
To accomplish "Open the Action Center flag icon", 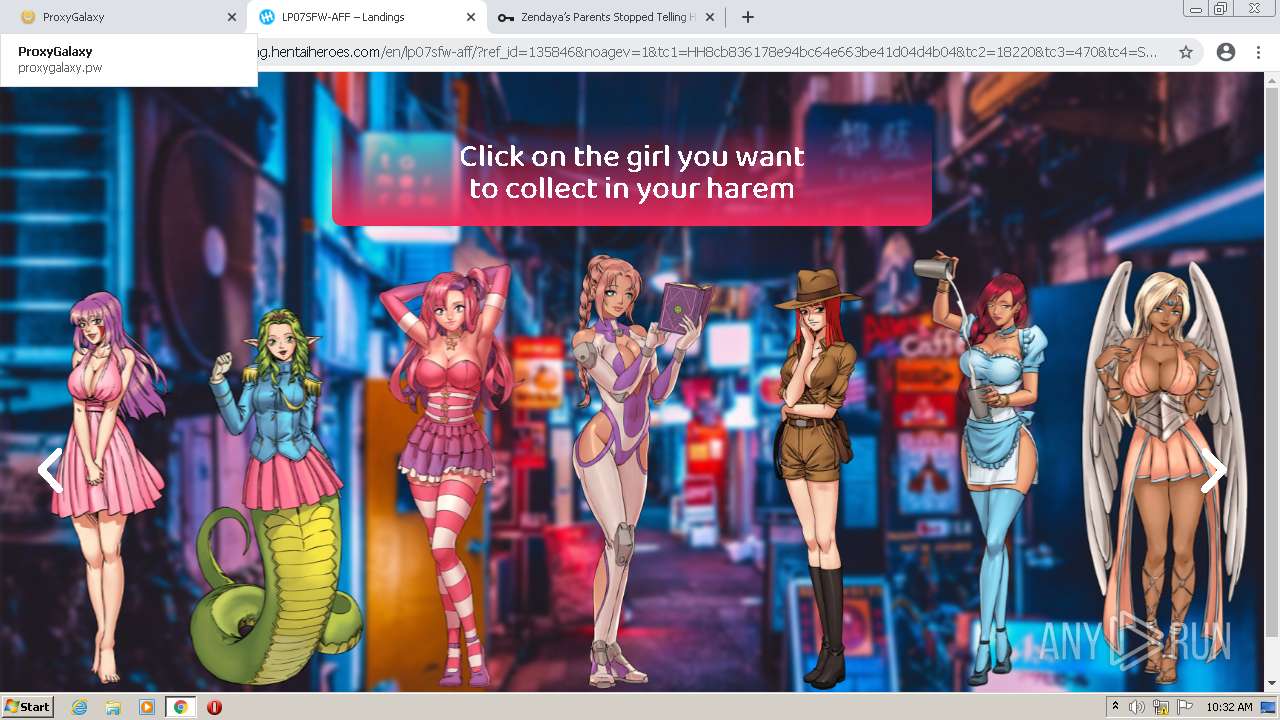I will click(x=1184, y=707).
